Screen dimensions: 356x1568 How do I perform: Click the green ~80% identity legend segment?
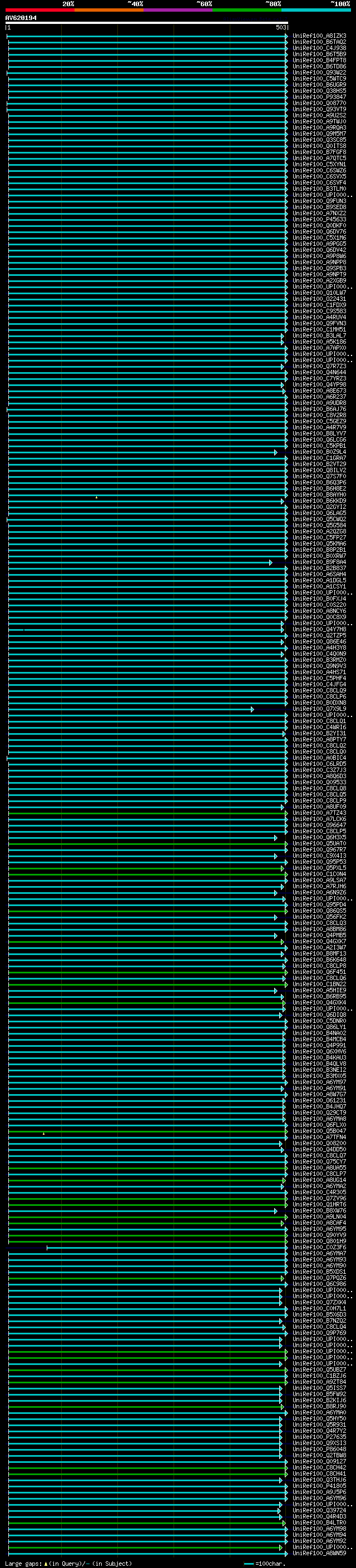(x=247, y=10)
